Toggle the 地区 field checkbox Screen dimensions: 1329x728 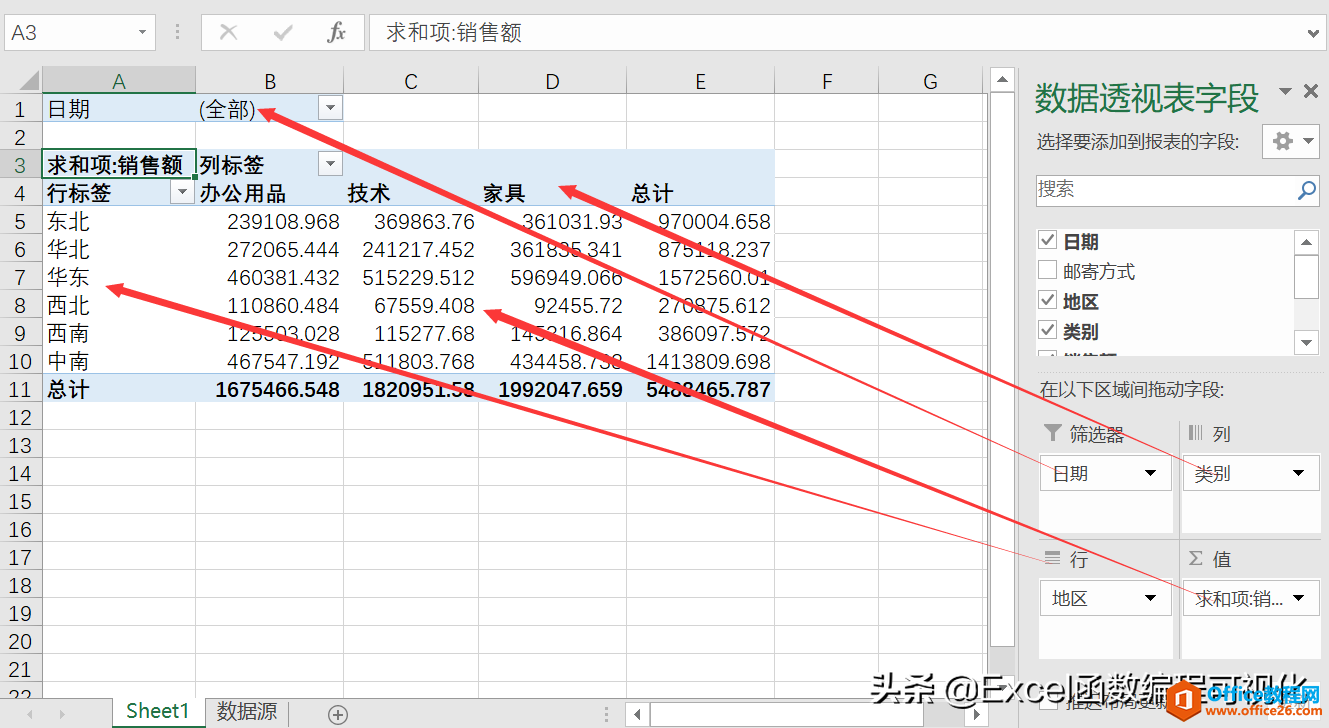pyautogui.click(x=1047, y=300)
